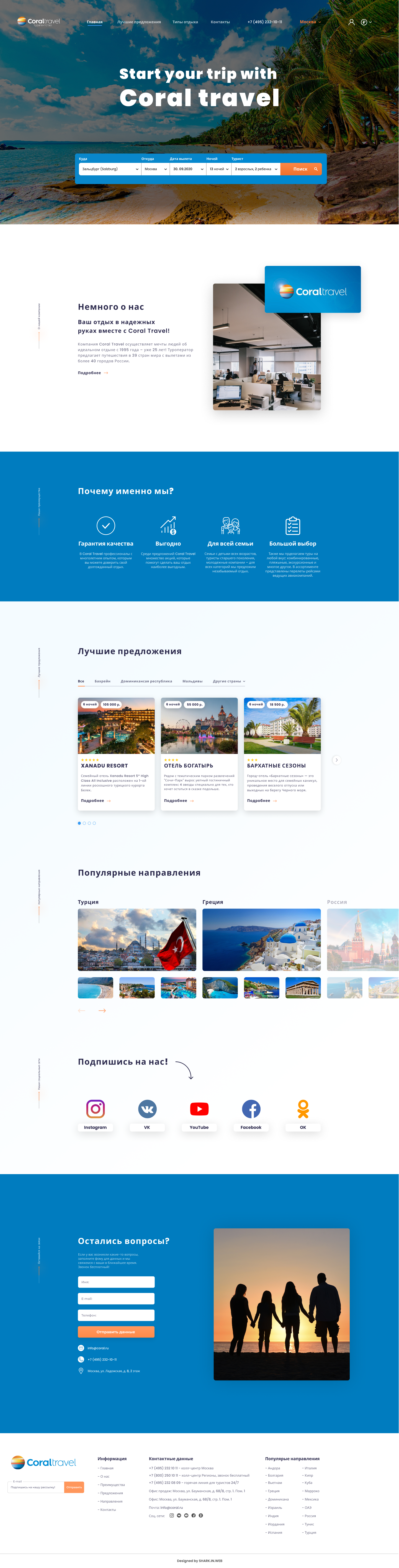The width and height of the screenshot is (399, 1568).
Task: Open the 13 ночей nights dropdown
Action: 219,169
